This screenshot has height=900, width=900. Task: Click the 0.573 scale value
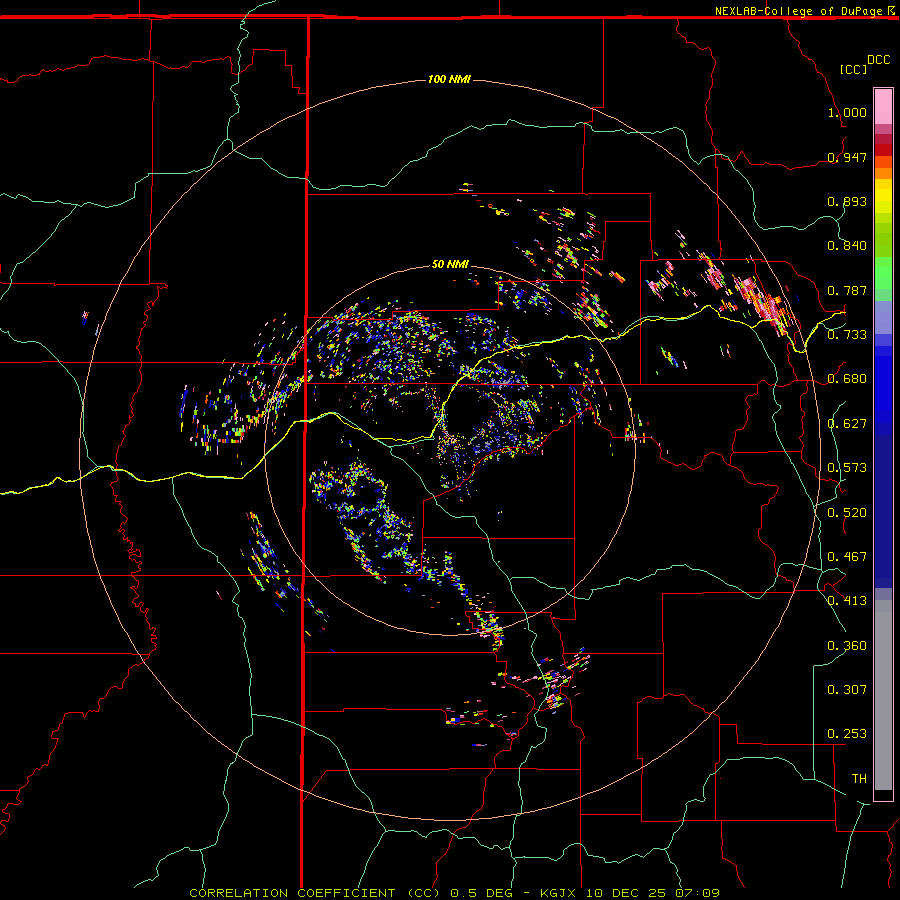(x=847, y=468)
